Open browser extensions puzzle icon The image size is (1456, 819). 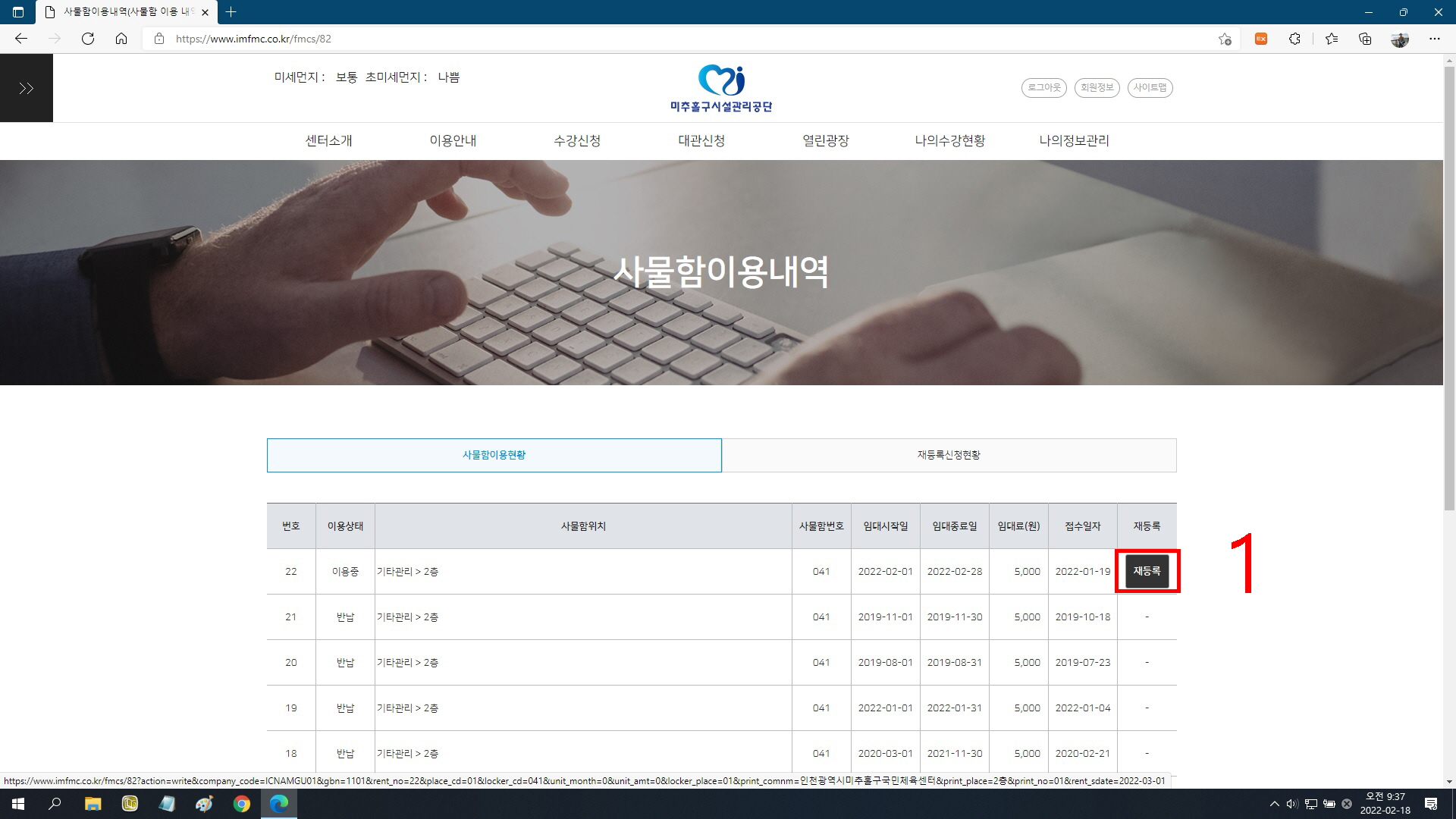(x=1294, y=39)
